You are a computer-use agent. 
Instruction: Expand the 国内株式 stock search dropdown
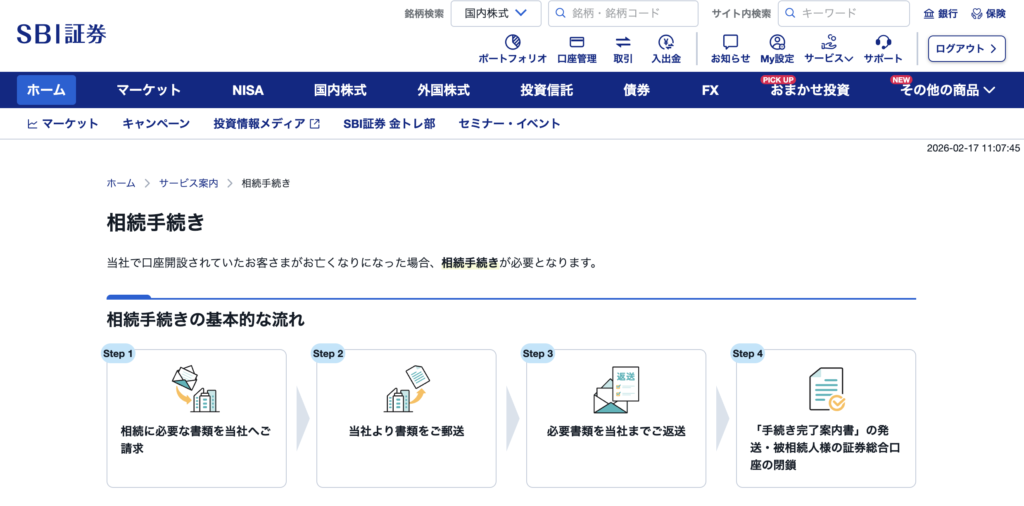click(496, 14)
